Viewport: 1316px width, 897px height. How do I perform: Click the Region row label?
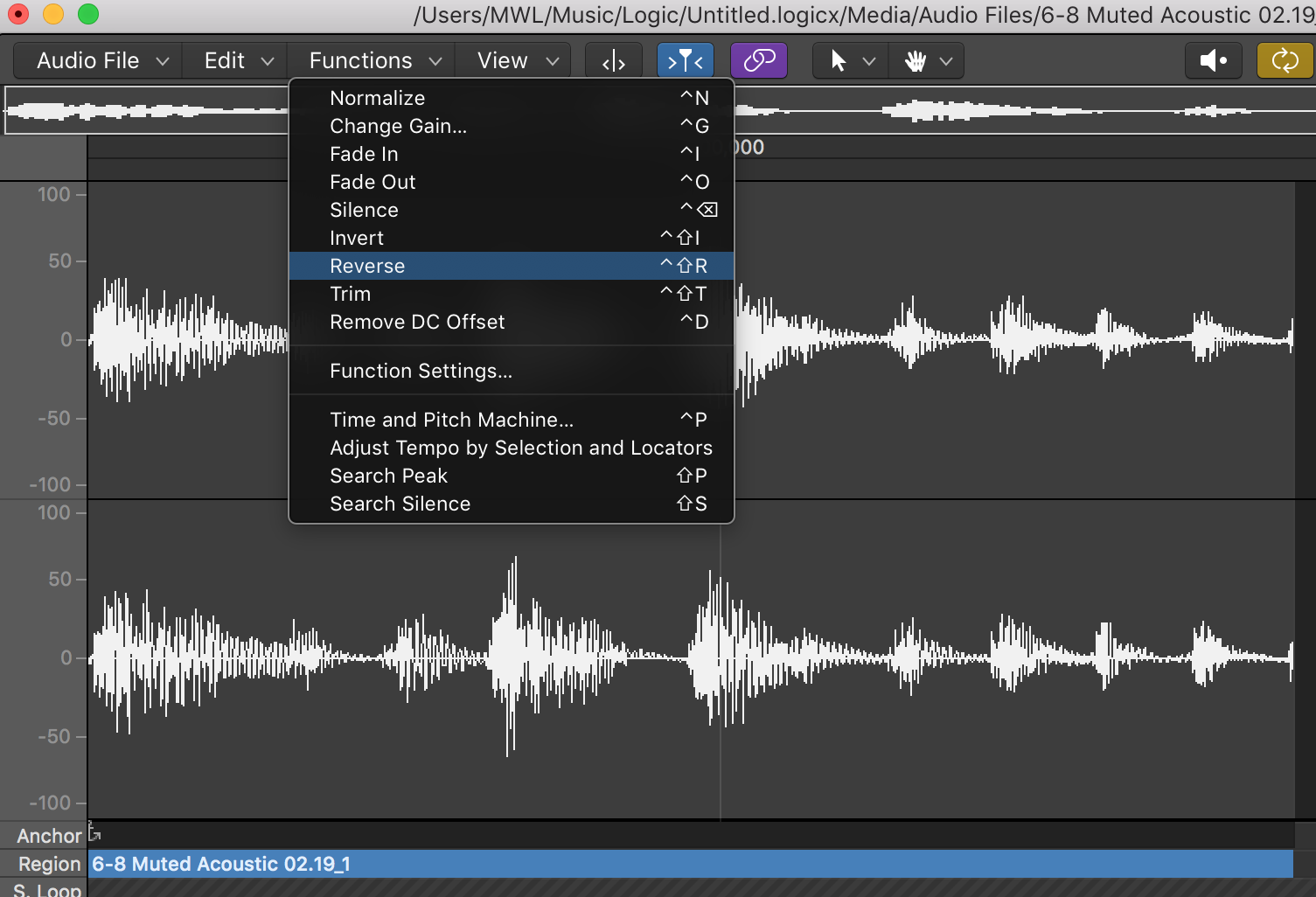point(49,864)
